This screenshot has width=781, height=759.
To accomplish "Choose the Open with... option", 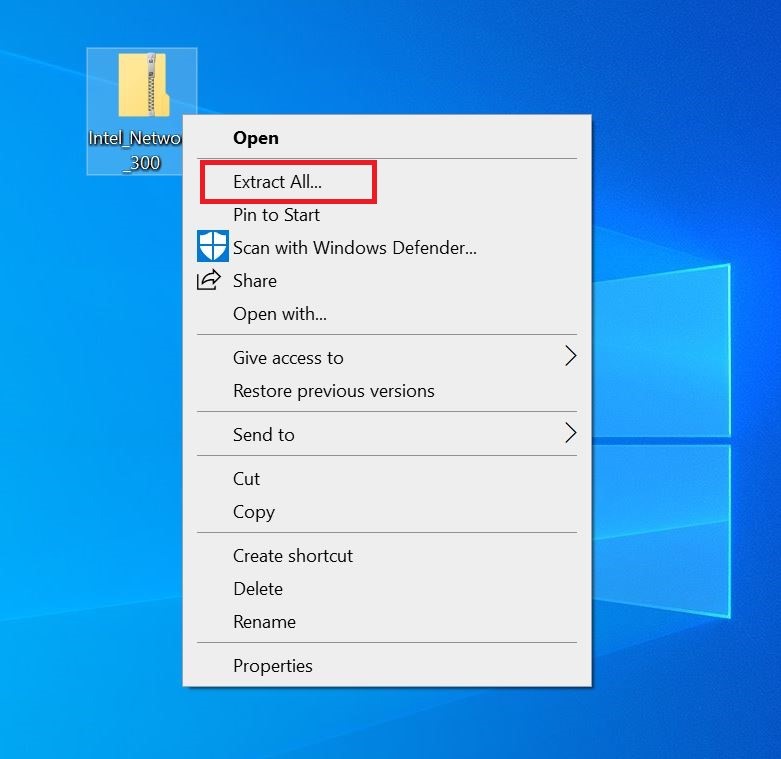I will coord(280,314).
